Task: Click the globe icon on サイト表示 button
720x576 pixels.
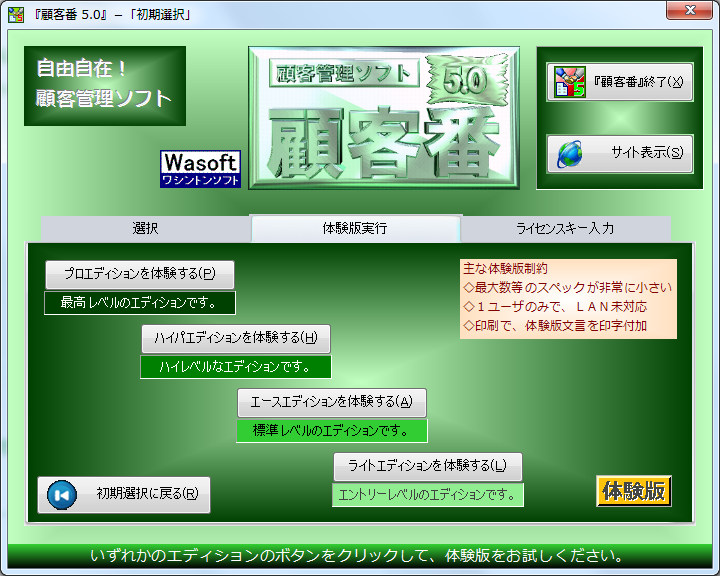Action: [569, 154]
